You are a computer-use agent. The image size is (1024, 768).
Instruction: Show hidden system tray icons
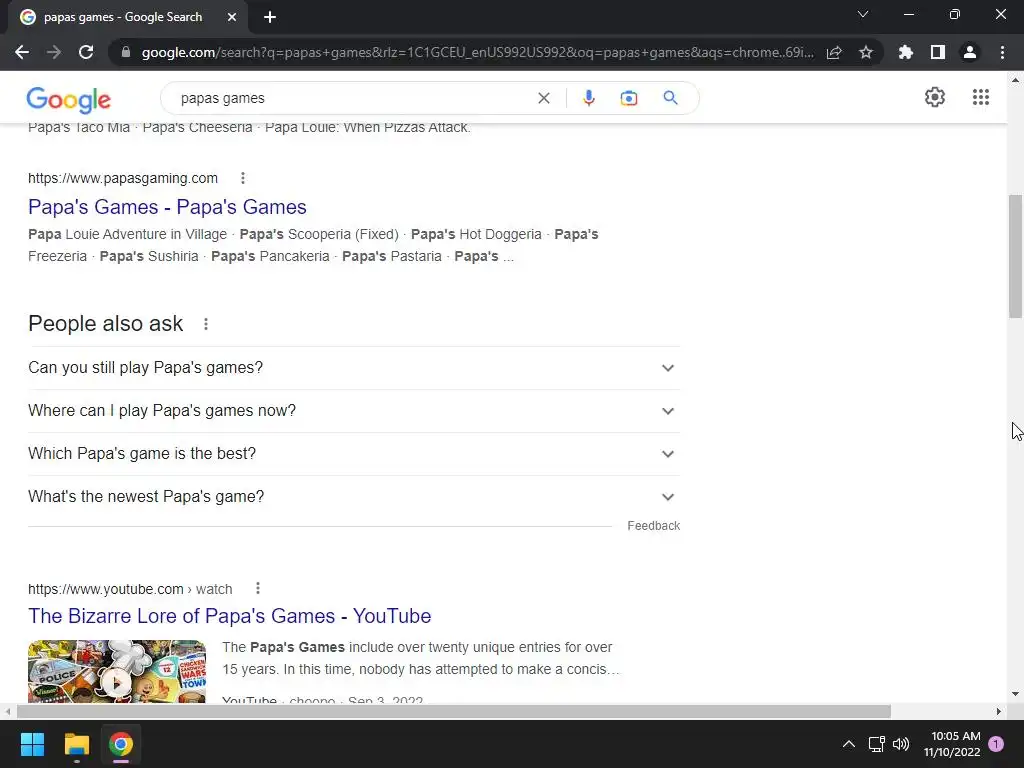(848, 744)
